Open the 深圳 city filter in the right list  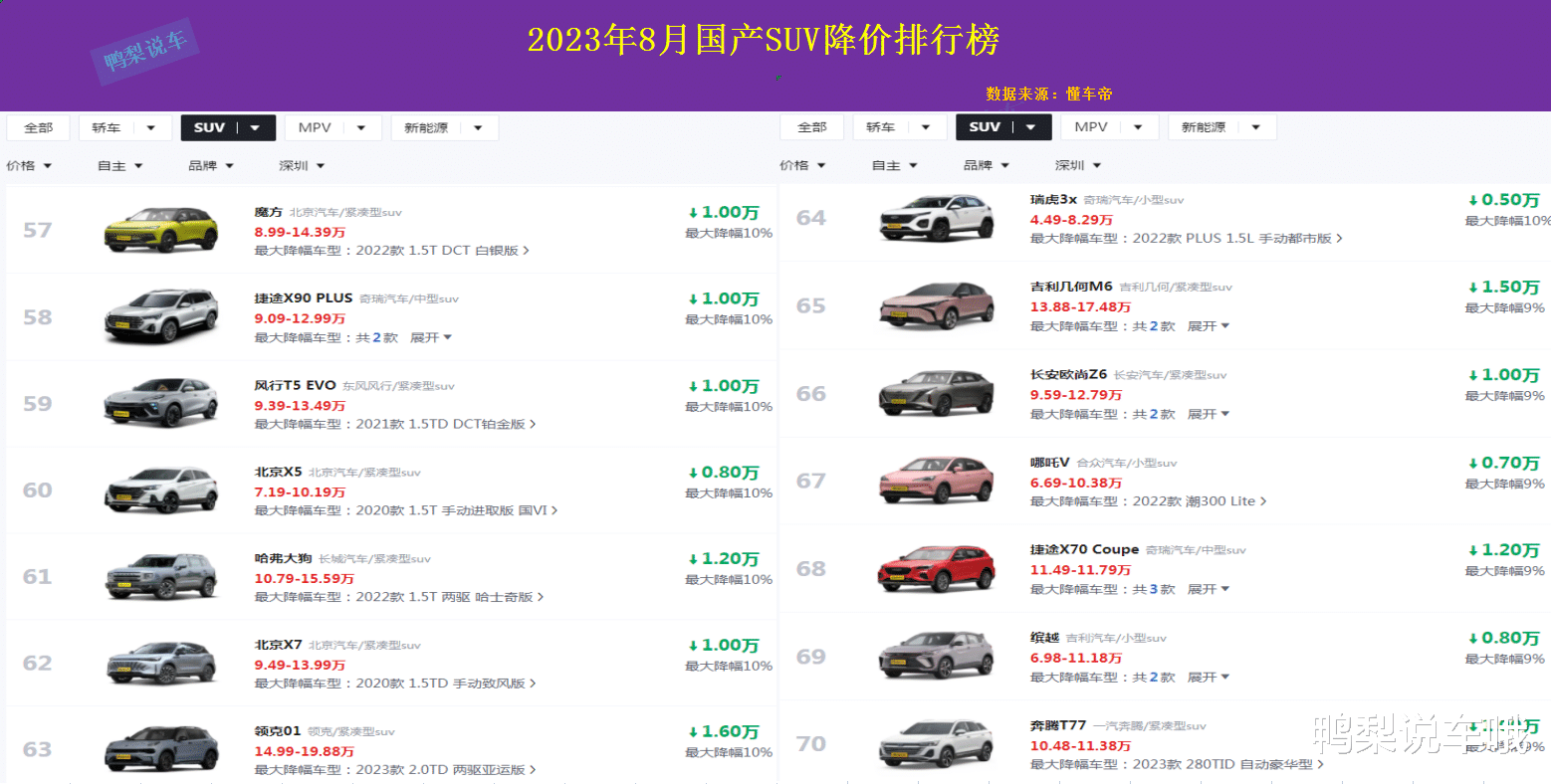[x=1078, y=165]
